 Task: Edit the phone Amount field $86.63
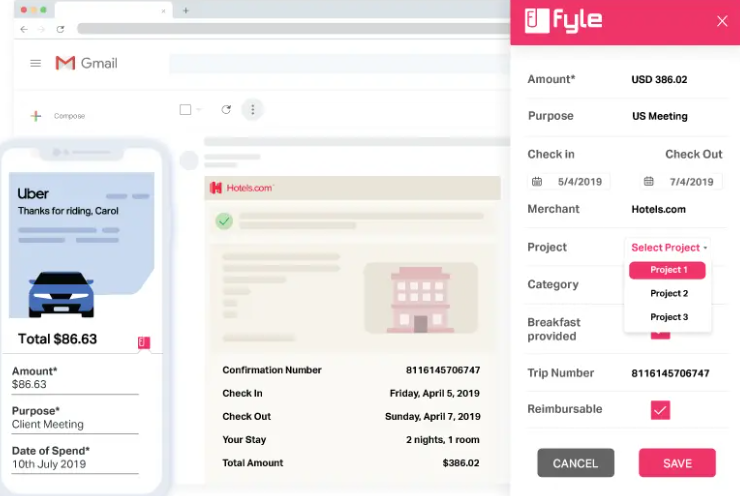coord(75,384)
